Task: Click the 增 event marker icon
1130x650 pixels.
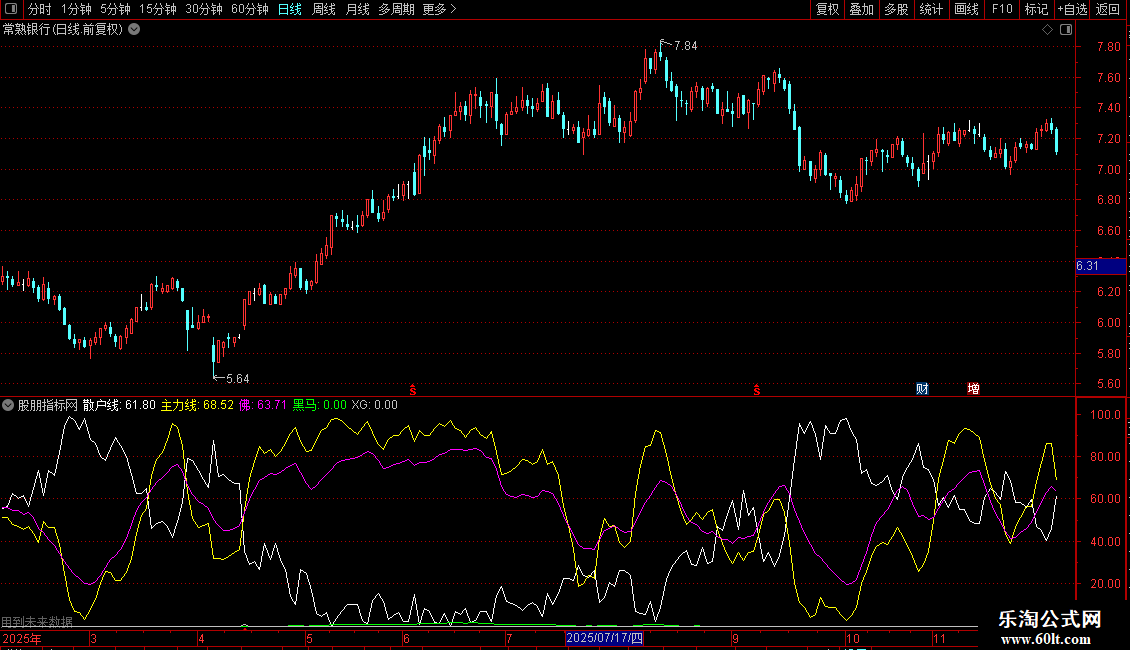Action: (973, 389)
